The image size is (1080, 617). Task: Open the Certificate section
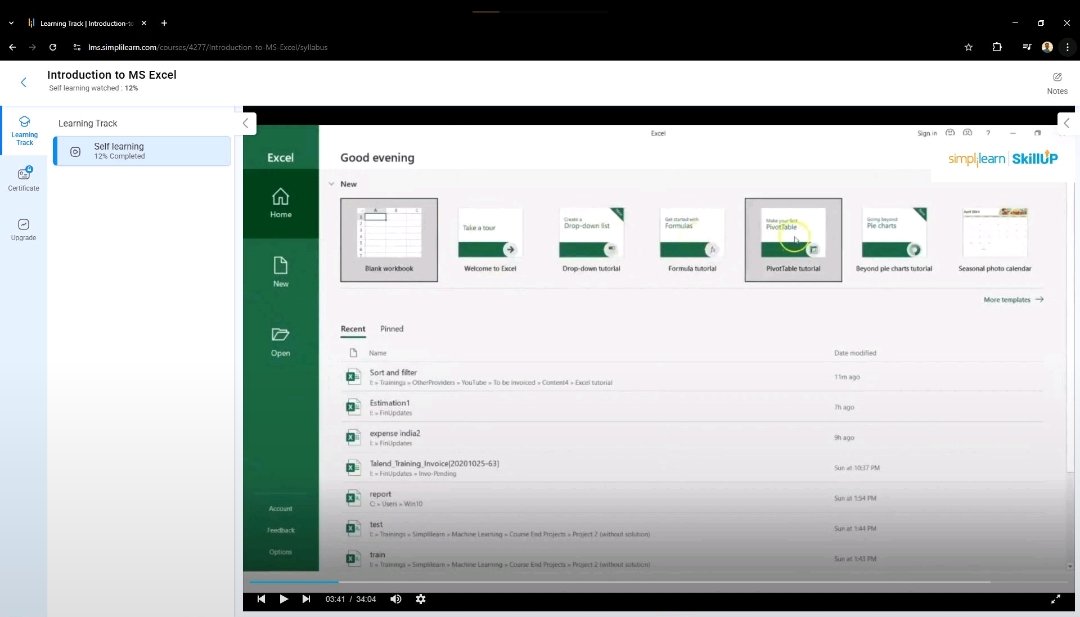(x=23, y=178)
